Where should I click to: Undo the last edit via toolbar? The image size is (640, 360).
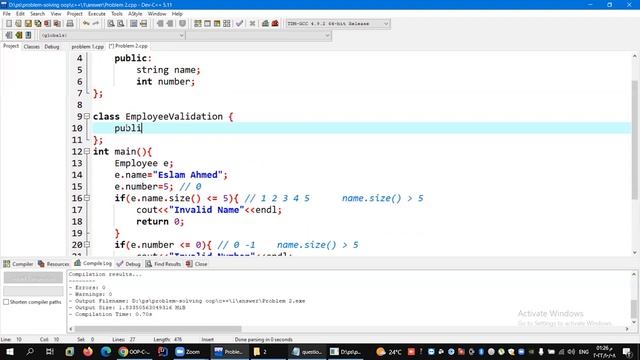pos(86,24)
